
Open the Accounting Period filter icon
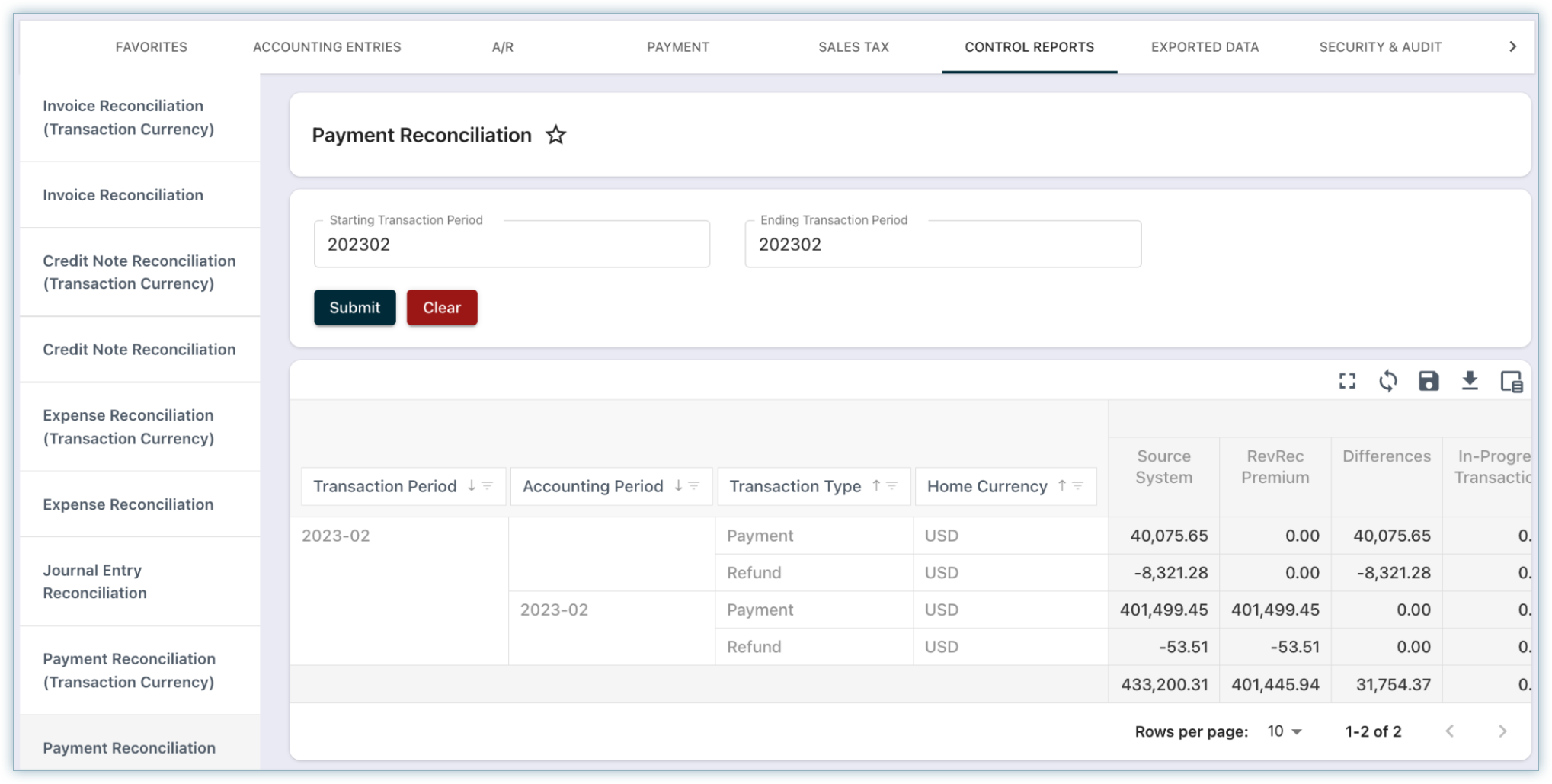[694, 486]
